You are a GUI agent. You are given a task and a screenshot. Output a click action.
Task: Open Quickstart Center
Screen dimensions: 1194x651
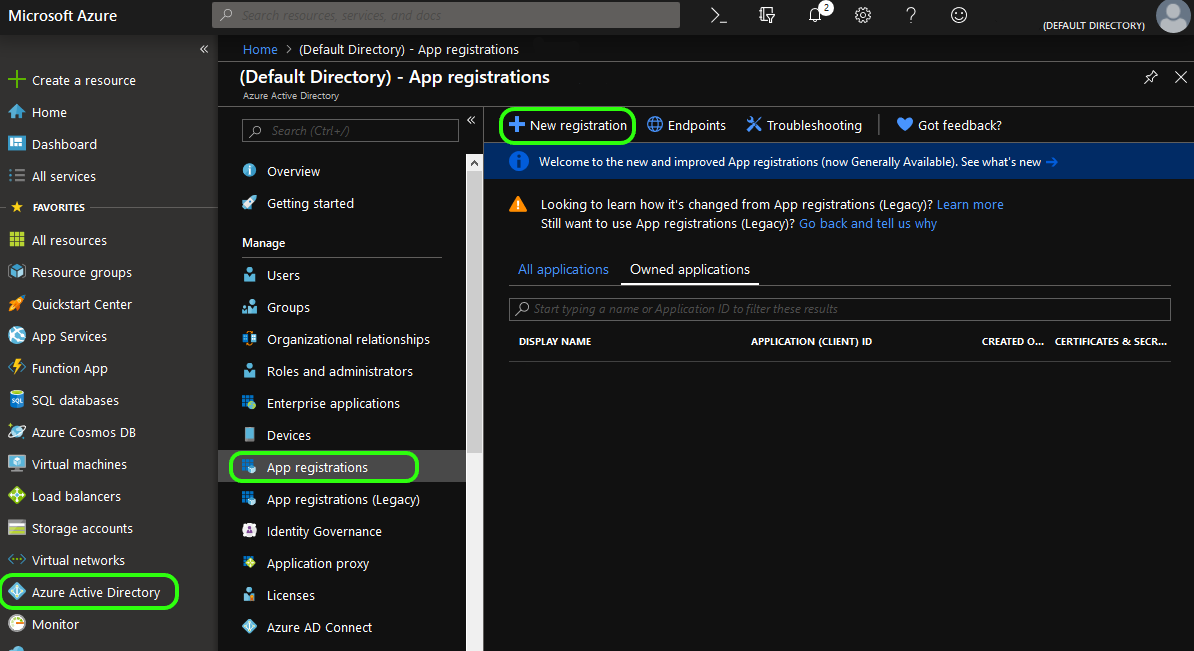coord(70,304)
